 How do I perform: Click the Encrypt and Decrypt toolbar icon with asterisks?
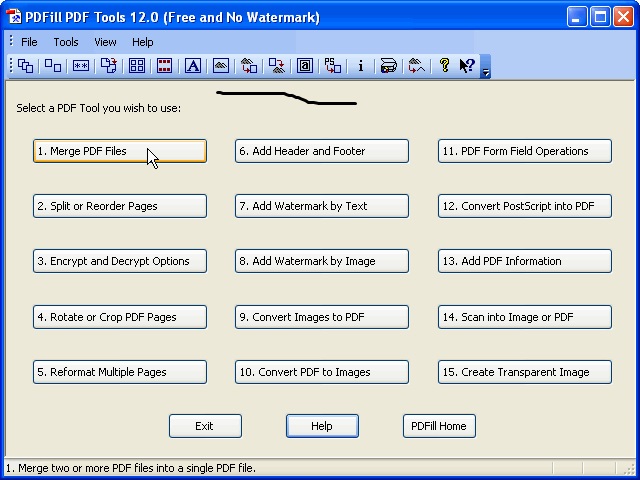click(81, 65)
